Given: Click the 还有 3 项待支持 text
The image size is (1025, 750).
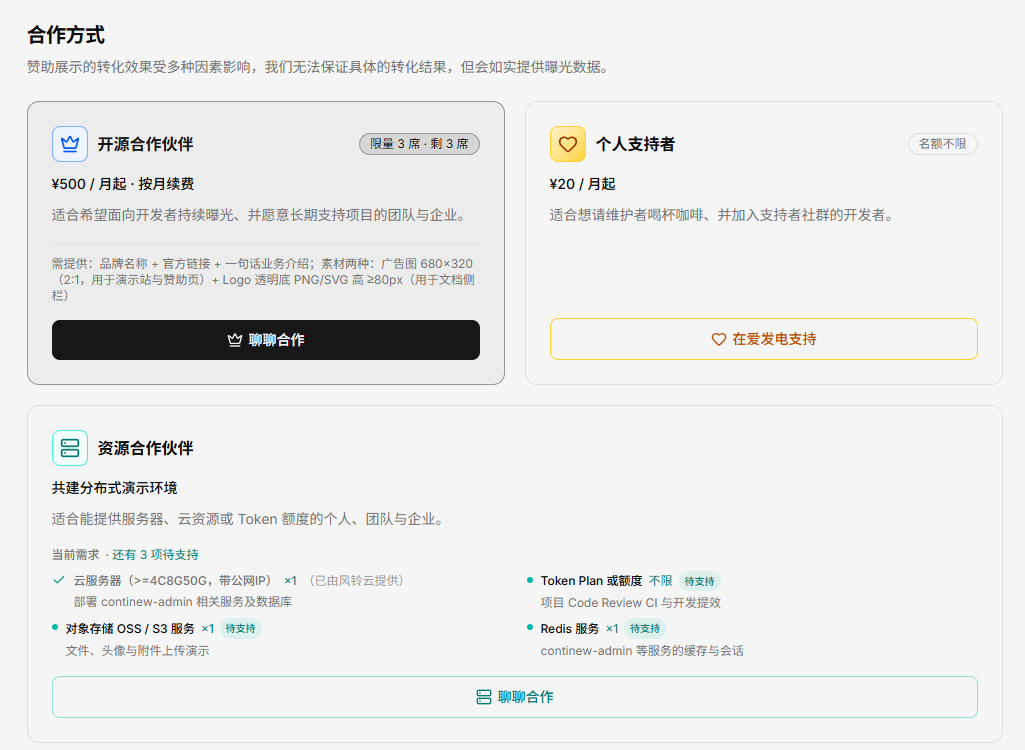Looking at the screenshot, I should 155,554.
